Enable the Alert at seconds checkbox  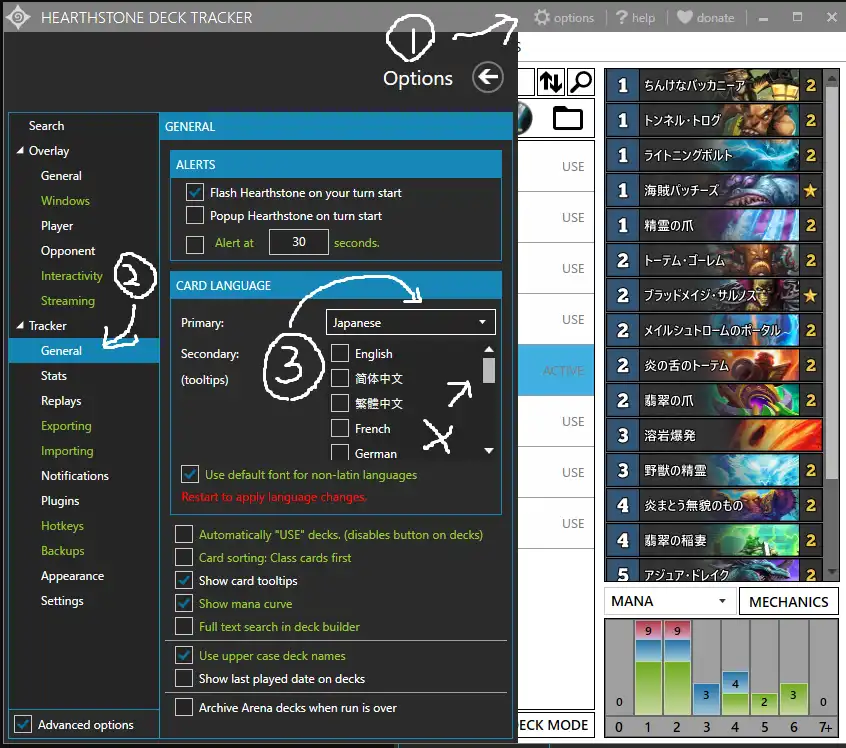(195, 244)
